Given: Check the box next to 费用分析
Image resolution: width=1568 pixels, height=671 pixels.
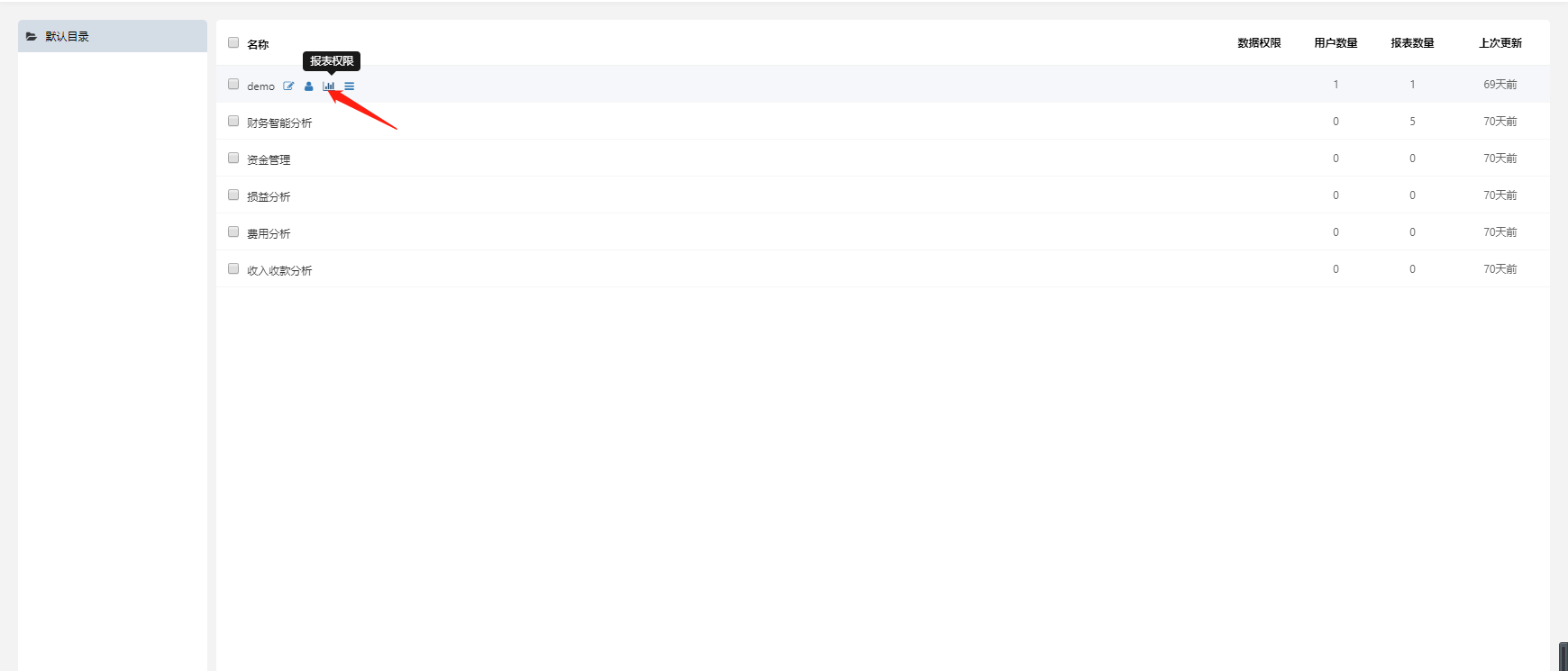Looking at the screenshot, I should pos(233,231).
